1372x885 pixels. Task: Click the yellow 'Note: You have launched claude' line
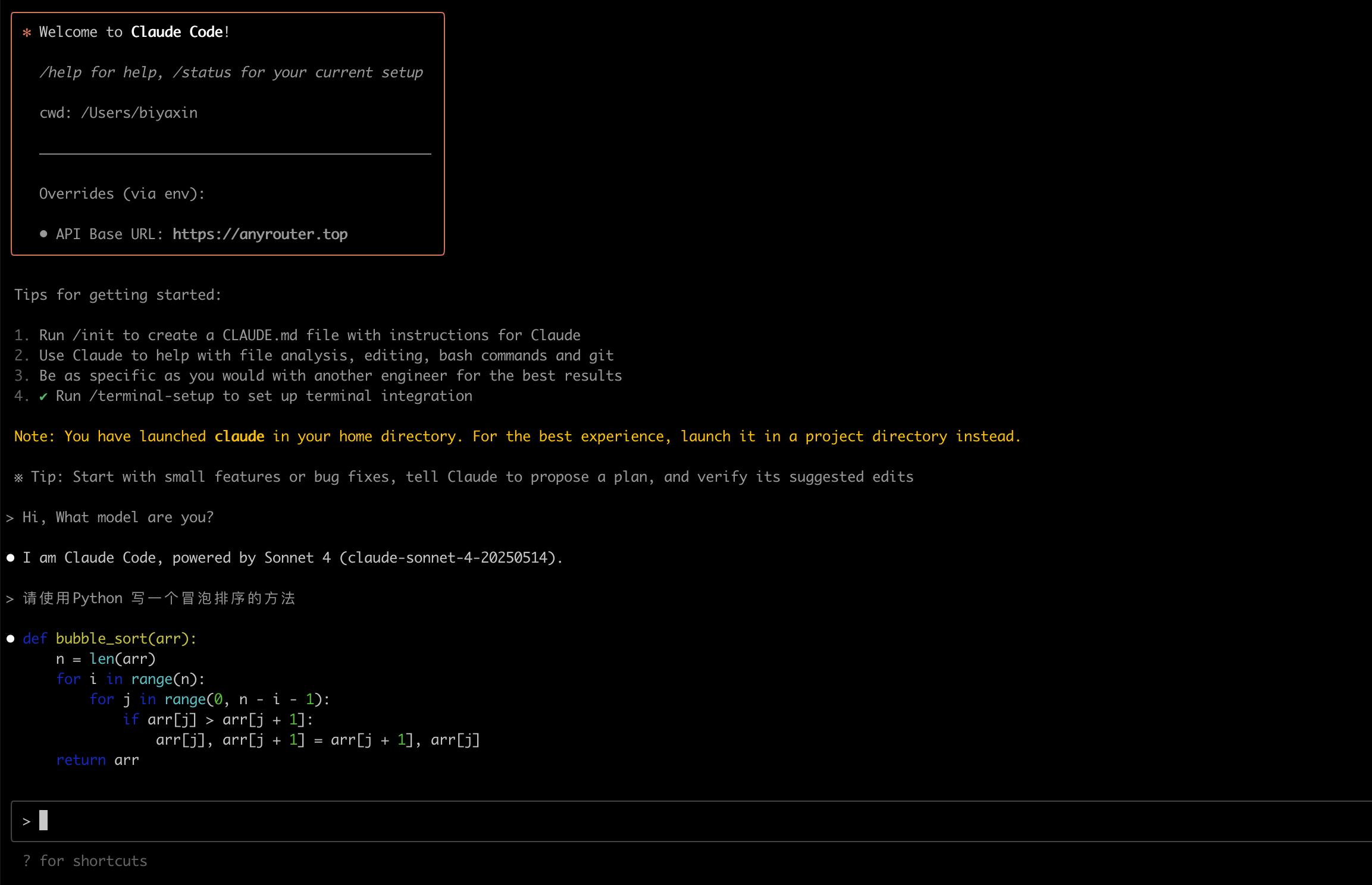pyautogui.click(x=518, y=437)
